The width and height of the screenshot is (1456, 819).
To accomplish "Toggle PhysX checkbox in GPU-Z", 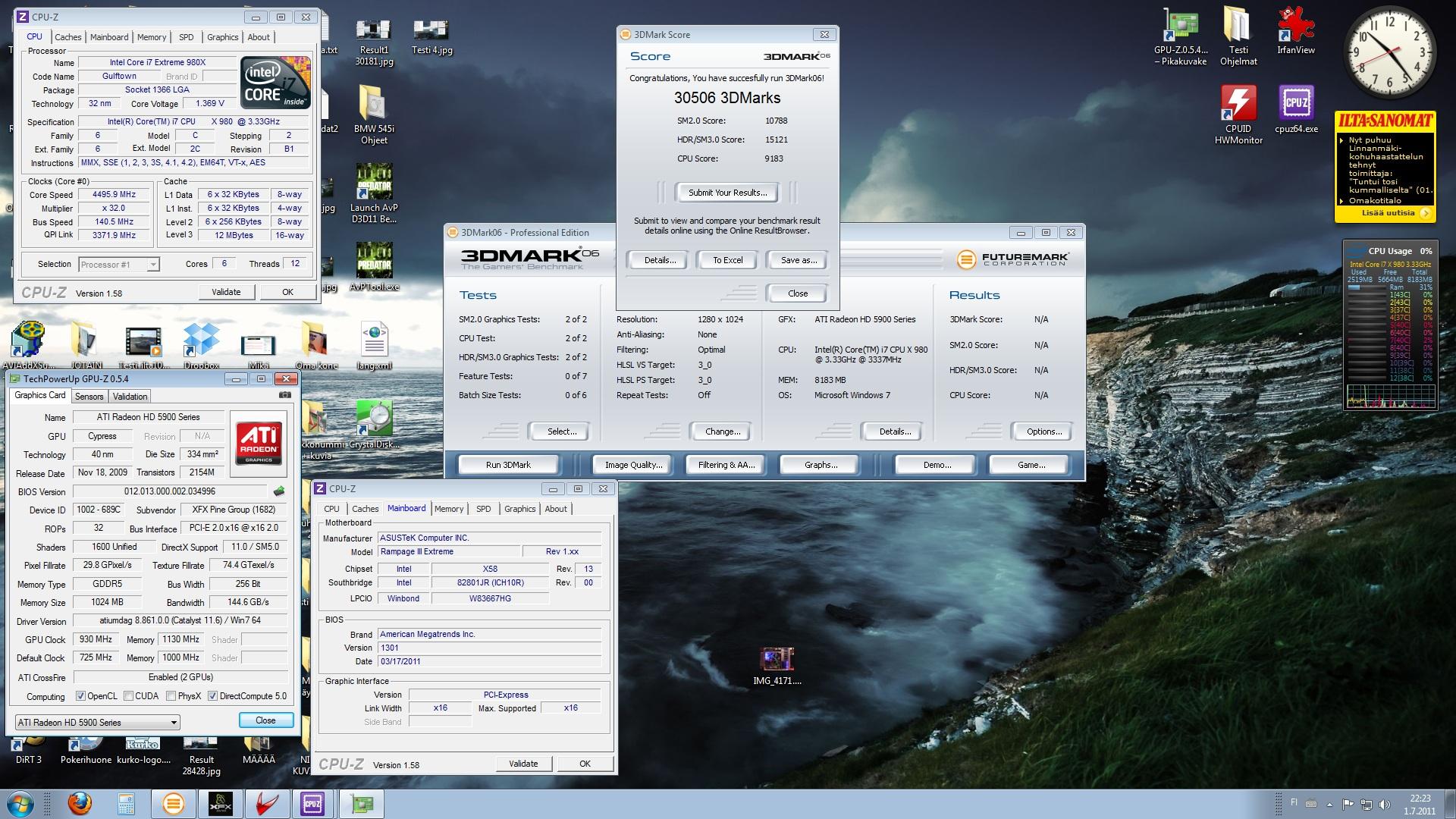I will click(171, 696).
